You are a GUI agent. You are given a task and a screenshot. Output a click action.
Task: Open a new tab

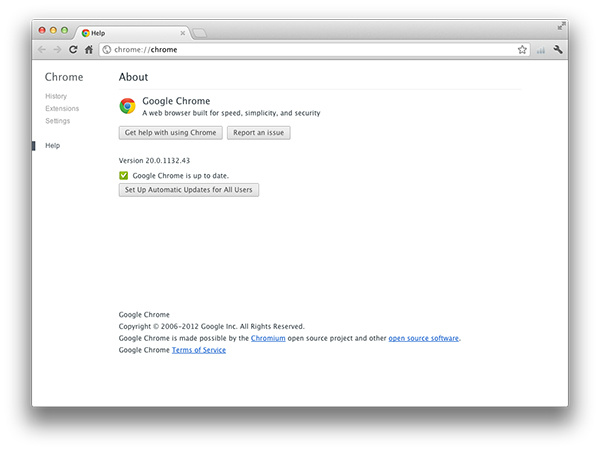click(x=199, y=34)
